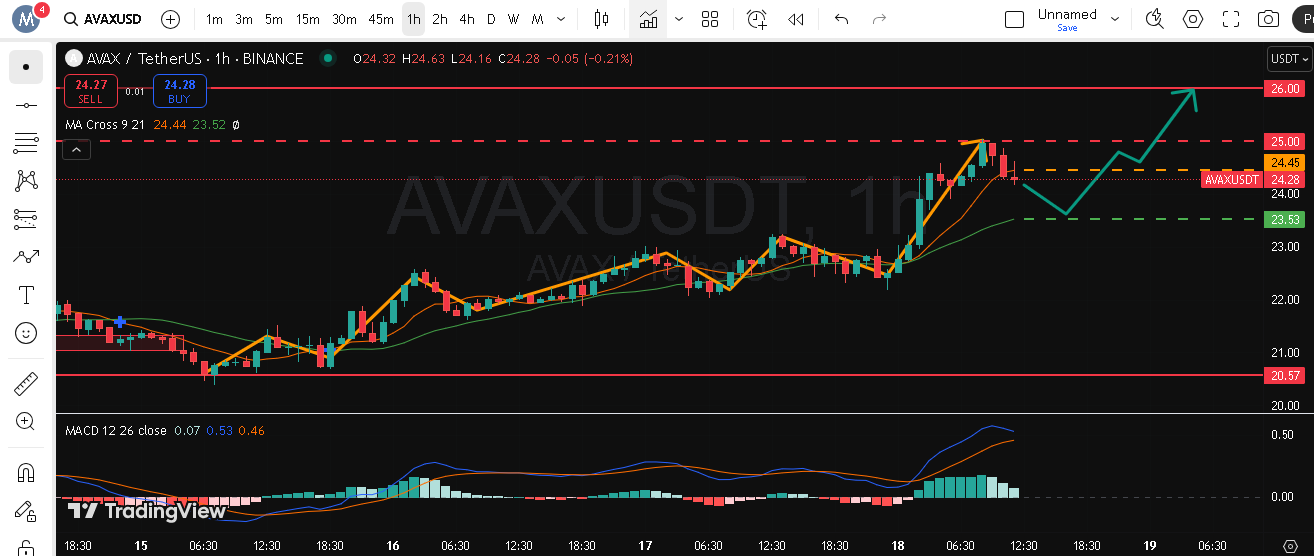Toggle magnet mode snapping
Screen dimensions: 1314x556
pos(26,473)
